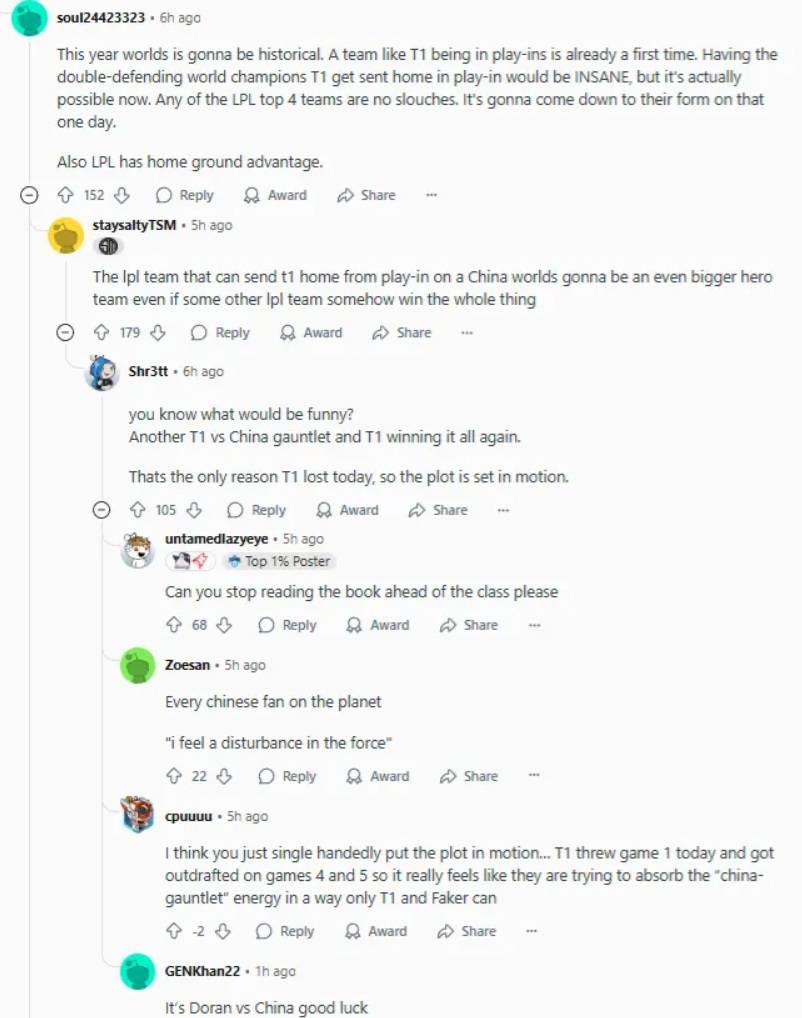Viewport: 802px width, 1018px height.
Task: Upvote Zoesan's comment
Action: point(173,776)
